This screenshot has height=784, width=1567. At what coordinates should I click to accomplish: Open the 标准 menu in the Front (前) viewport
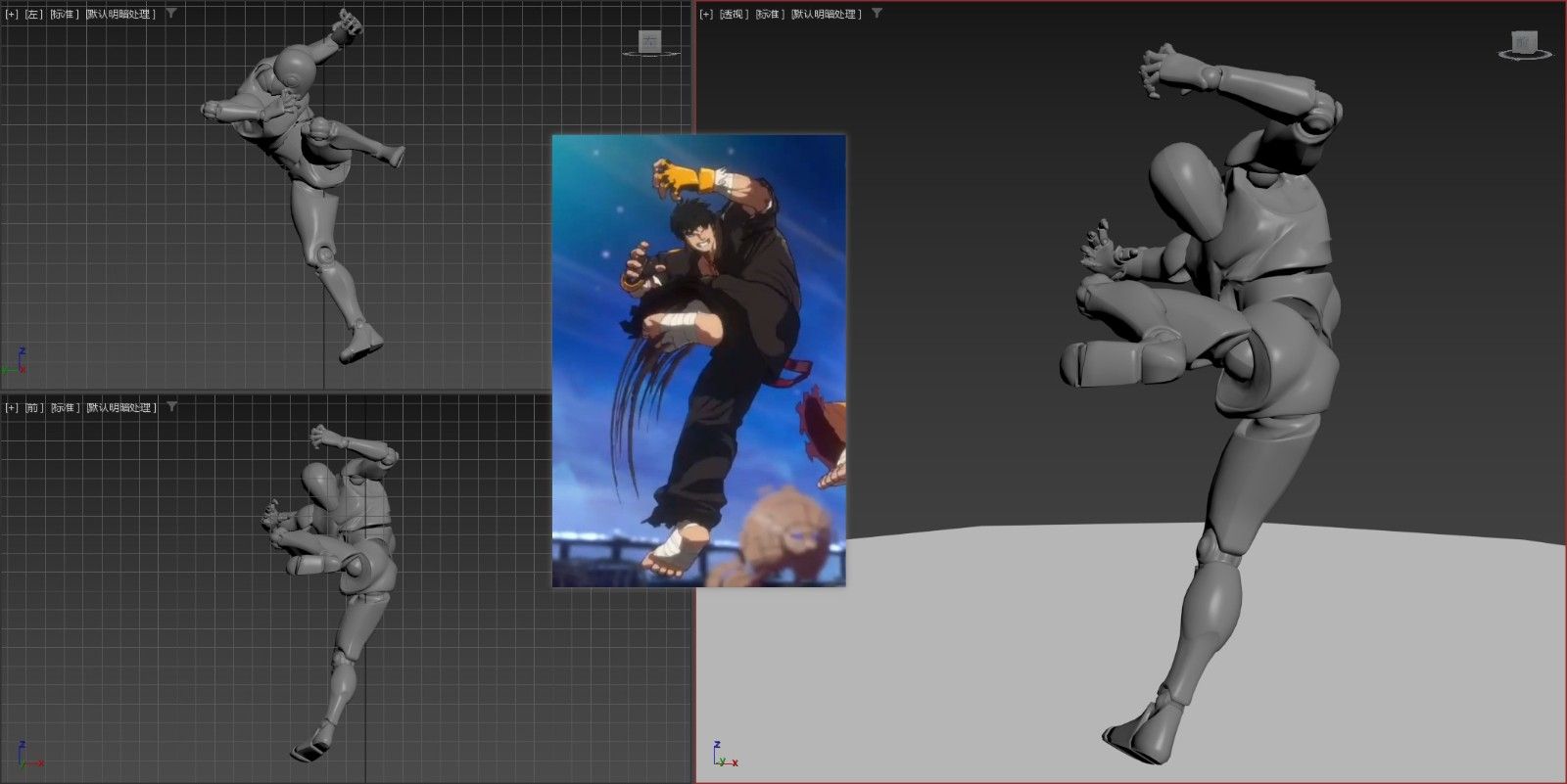65,407
